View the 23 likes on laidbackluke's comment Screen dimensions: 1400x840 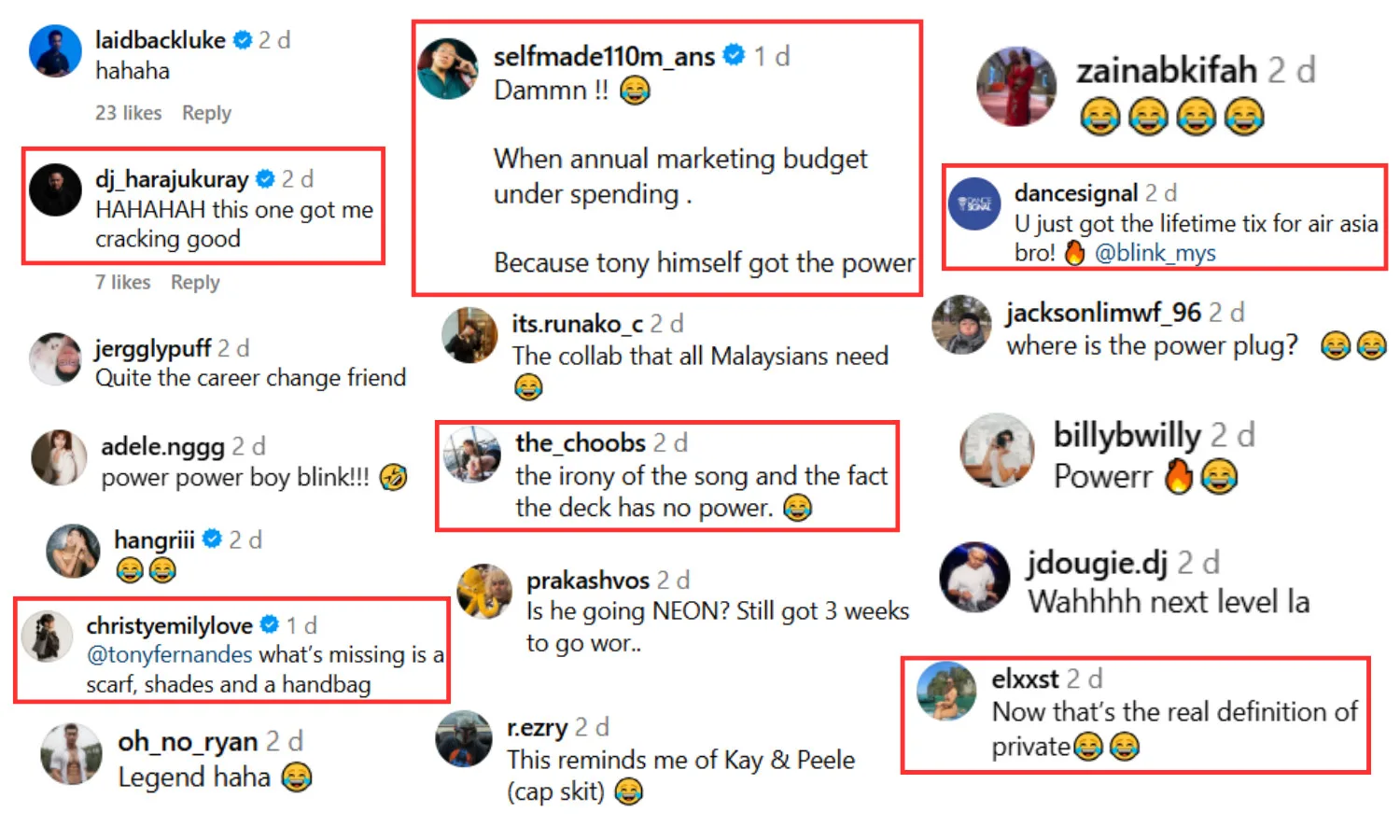pyautogui.click(x=128, y=113)
